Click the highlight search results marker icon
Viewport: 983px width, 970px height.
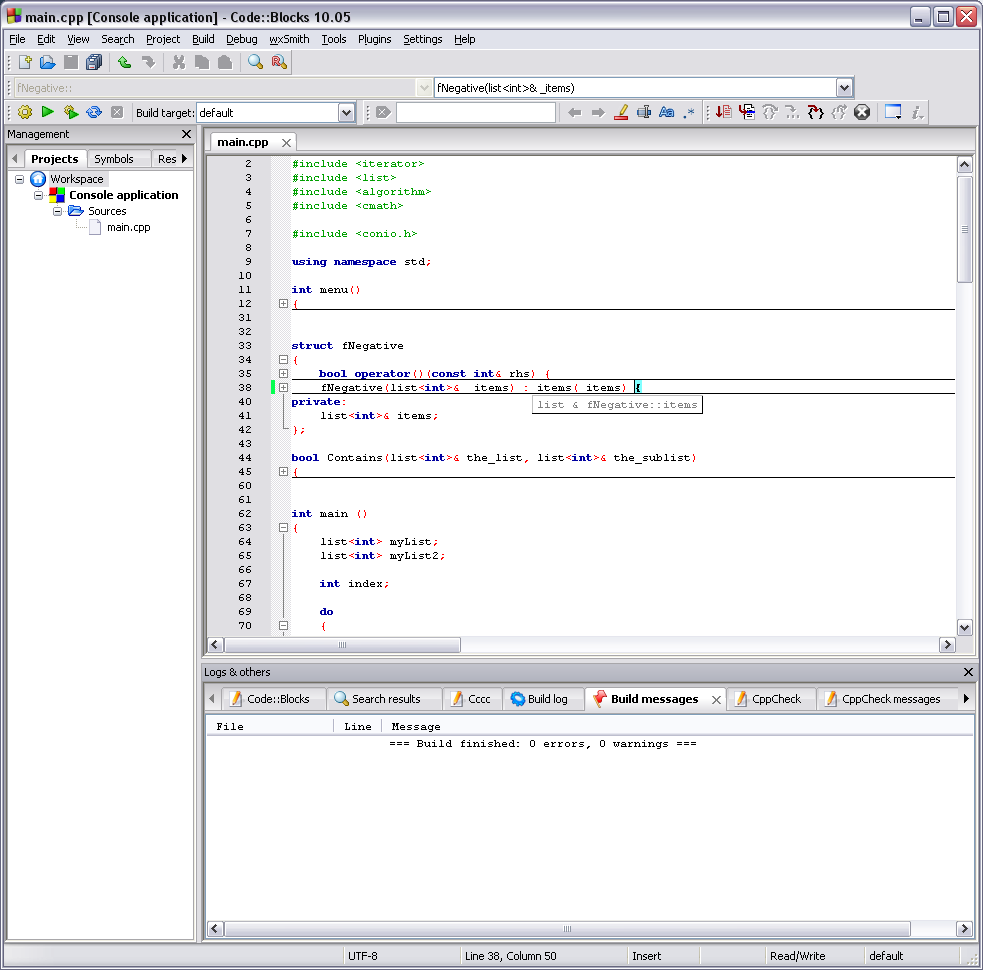click(621, 113)
